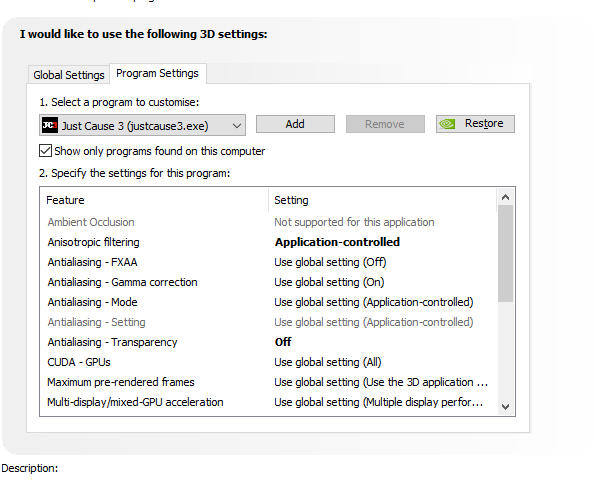
Task: Select the Antialiasing - Gamma correction feature
Action: click(122, 282)
